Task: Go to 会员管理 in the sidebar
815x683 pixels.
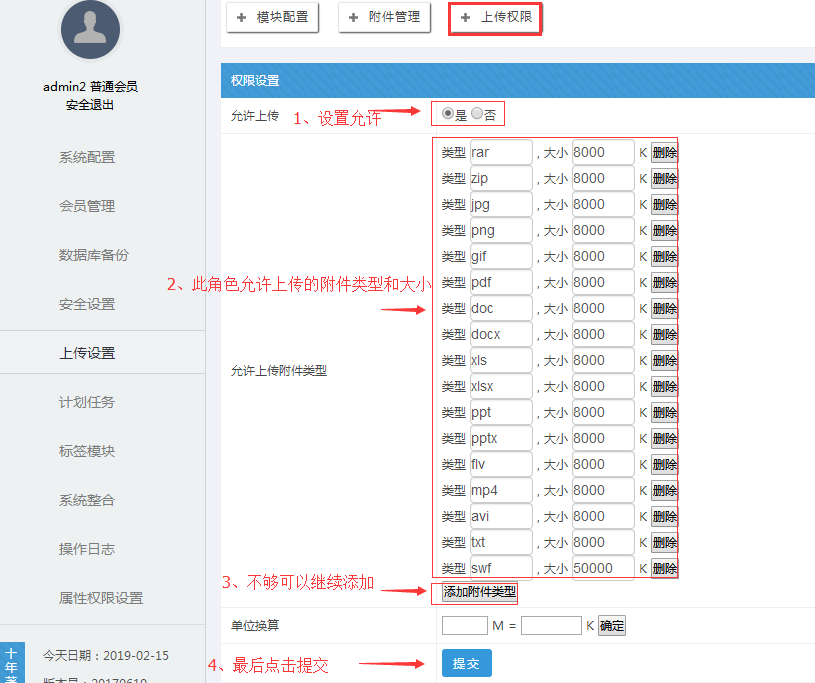Action: click(x=87, y=206)
